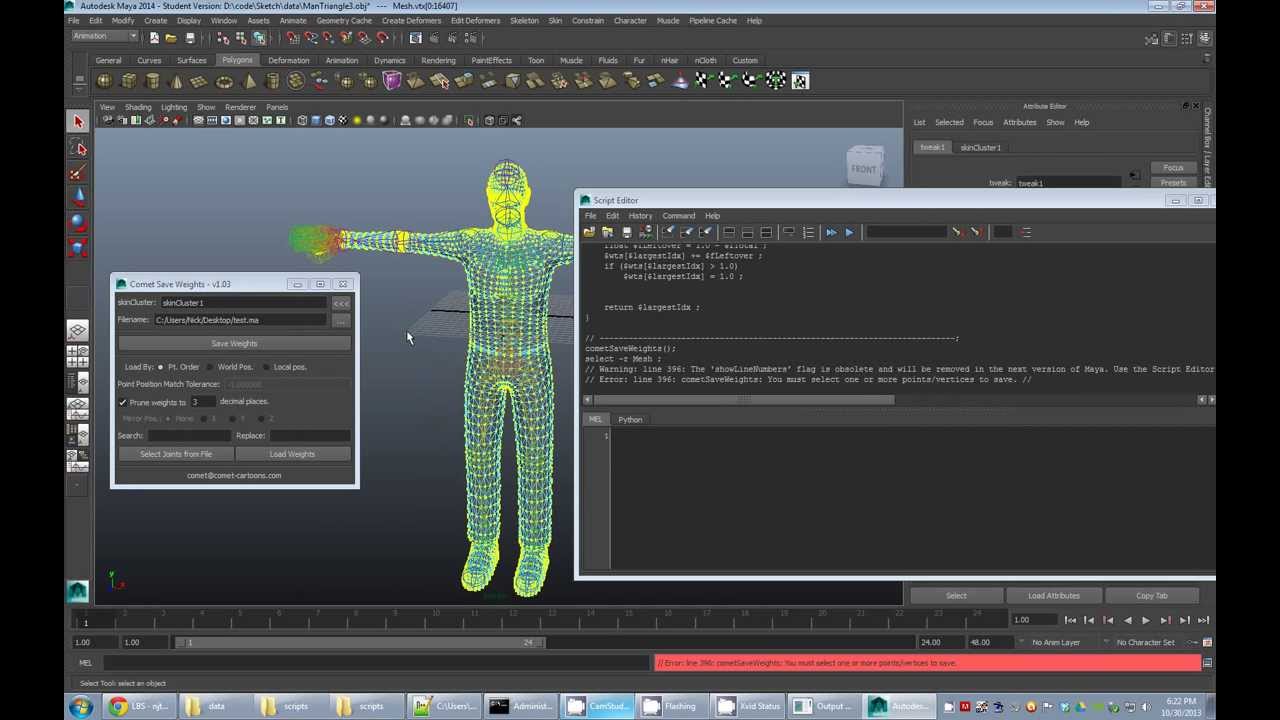Click the go to start of playback range button
Image resolution: width=1280 pixels, height=720 pixels.
click(x=1070, y=621)
